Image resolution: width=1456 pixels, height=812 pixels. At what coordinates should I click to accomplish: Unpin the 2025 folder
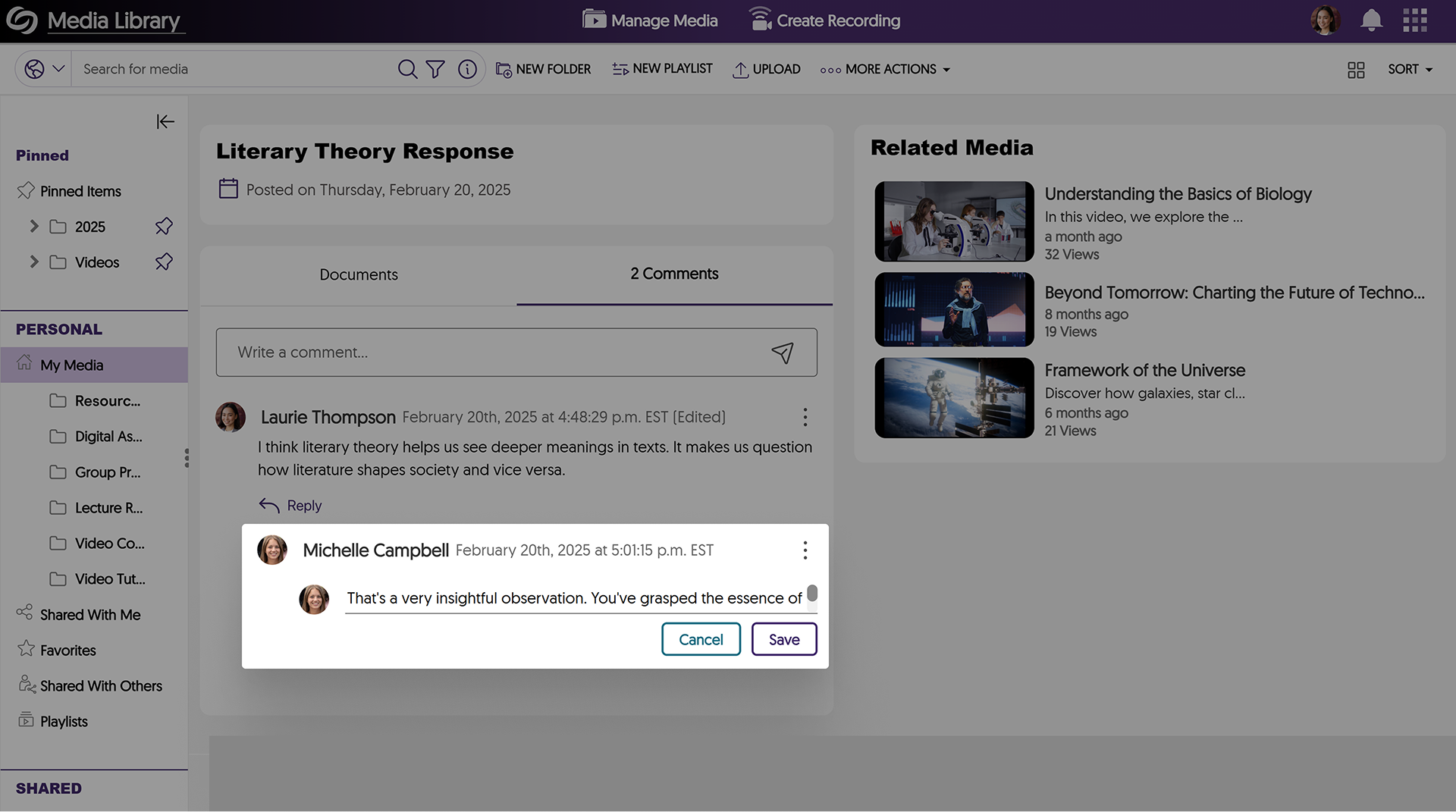click(x=164, y=227)
